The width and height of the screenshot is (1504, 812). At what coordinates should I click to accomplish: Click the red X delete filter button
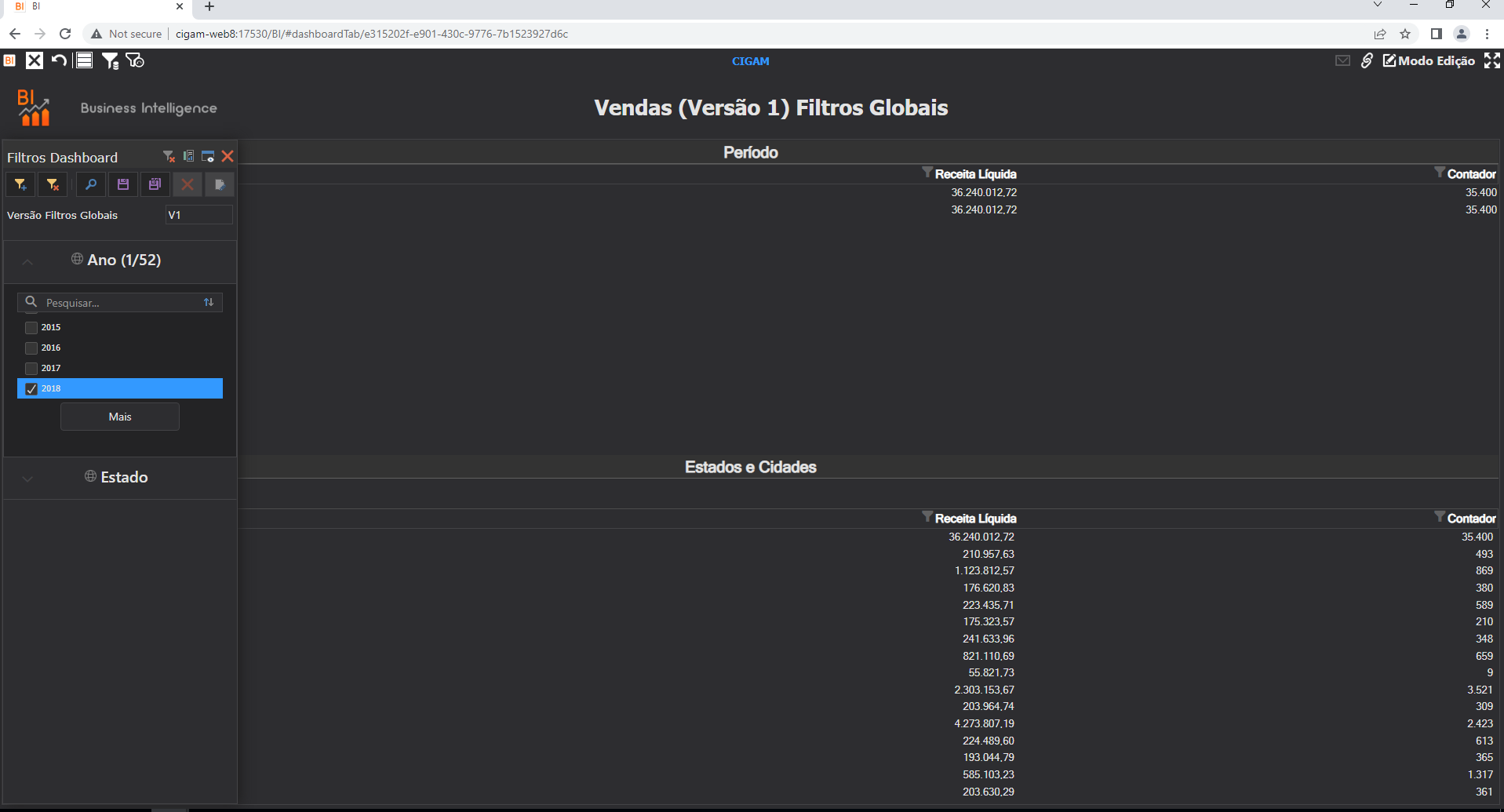pyautogui.click(x=188, y=184)
